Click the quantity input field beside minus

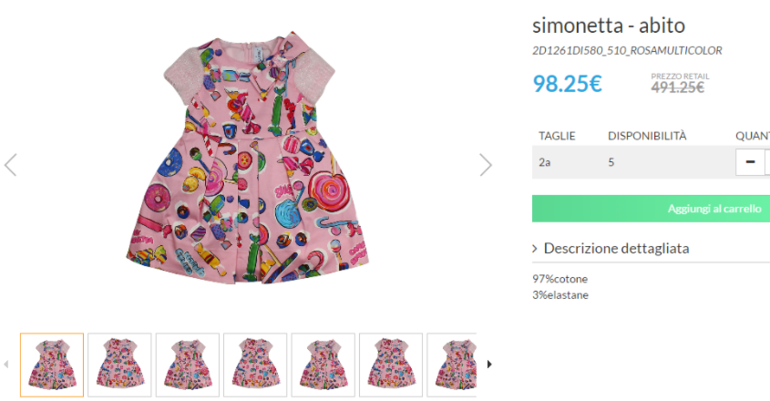point(767,162)
